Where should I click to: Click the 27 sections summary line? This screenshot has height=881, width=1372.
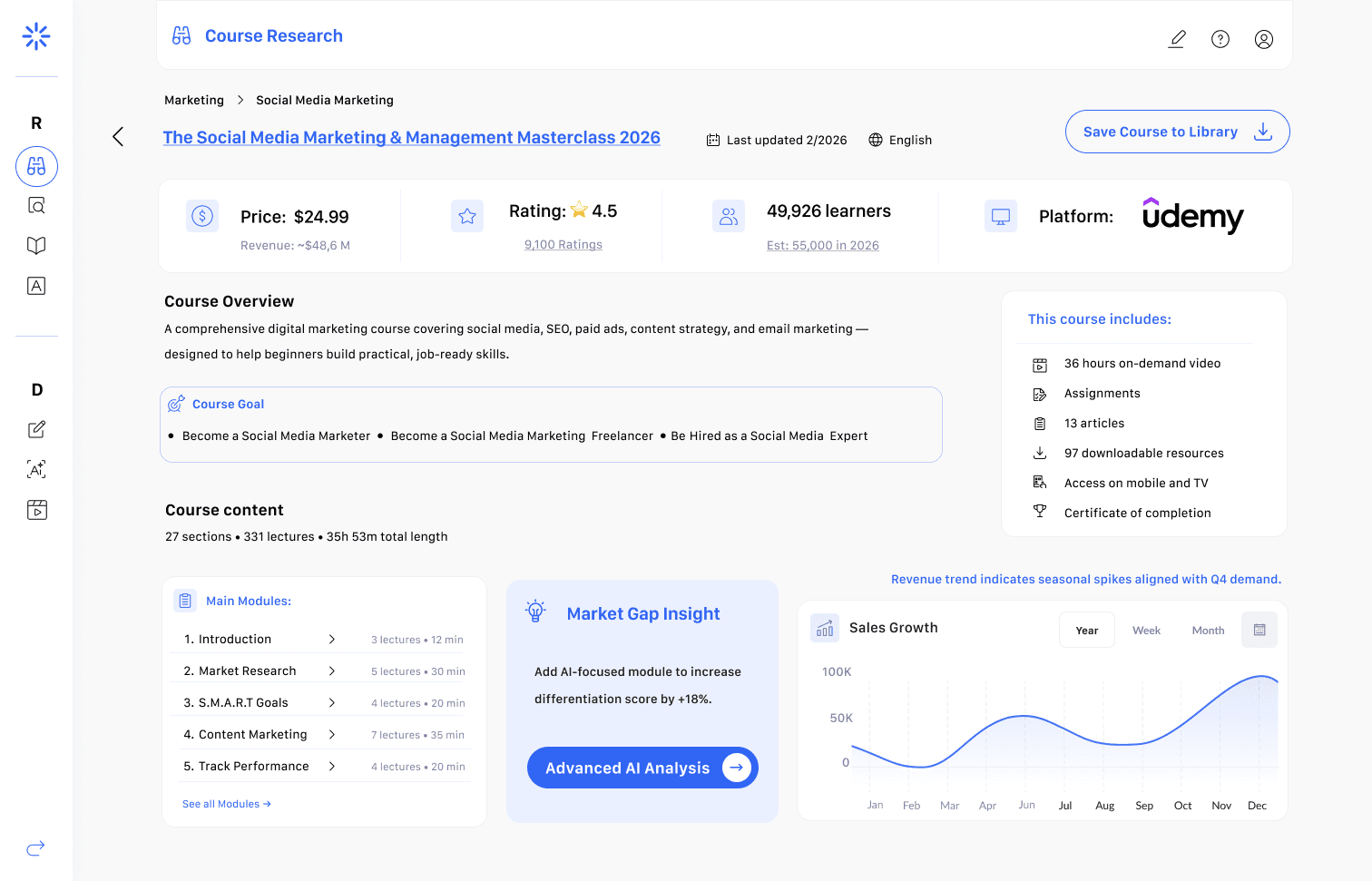click(307, 536)
